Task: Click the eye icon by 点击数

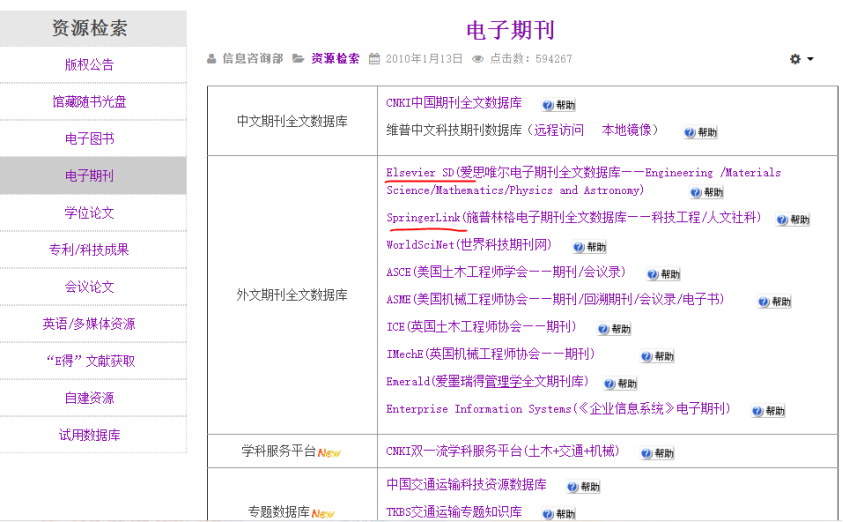Action: [x=477, y=59]
